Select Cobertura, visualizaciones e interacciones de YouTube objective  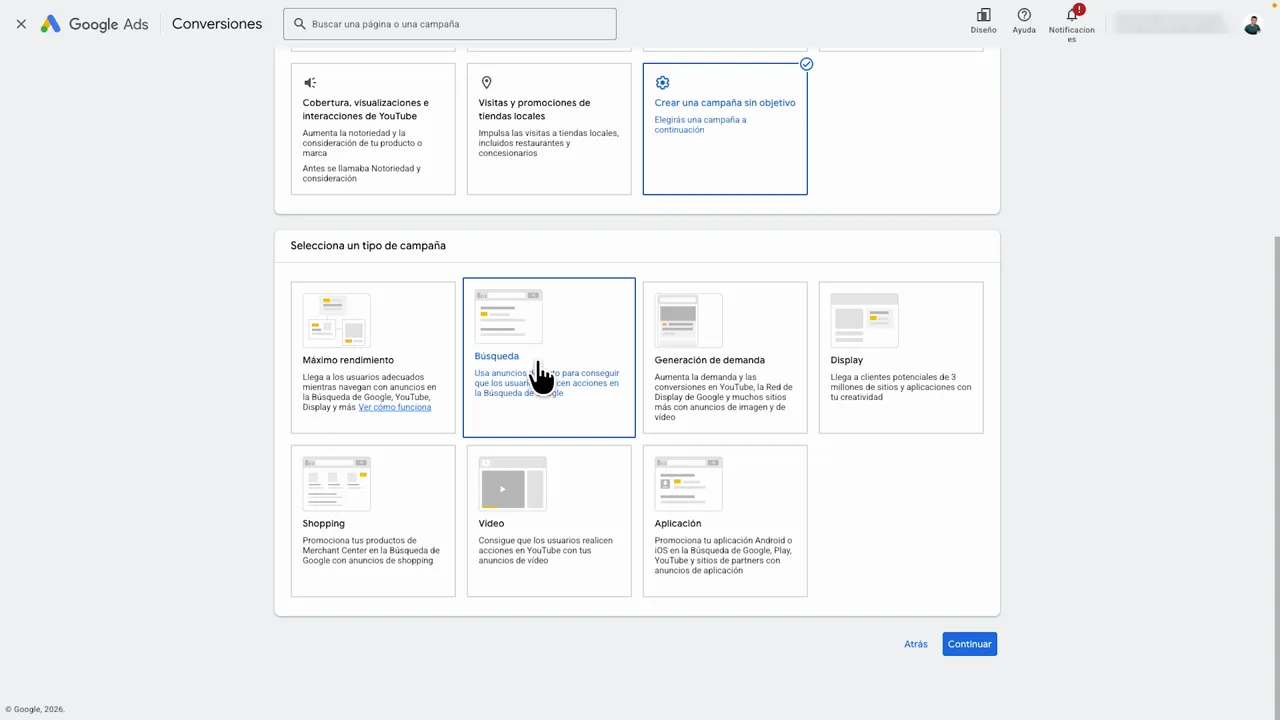pyautogui.click(x=373, y=129)
